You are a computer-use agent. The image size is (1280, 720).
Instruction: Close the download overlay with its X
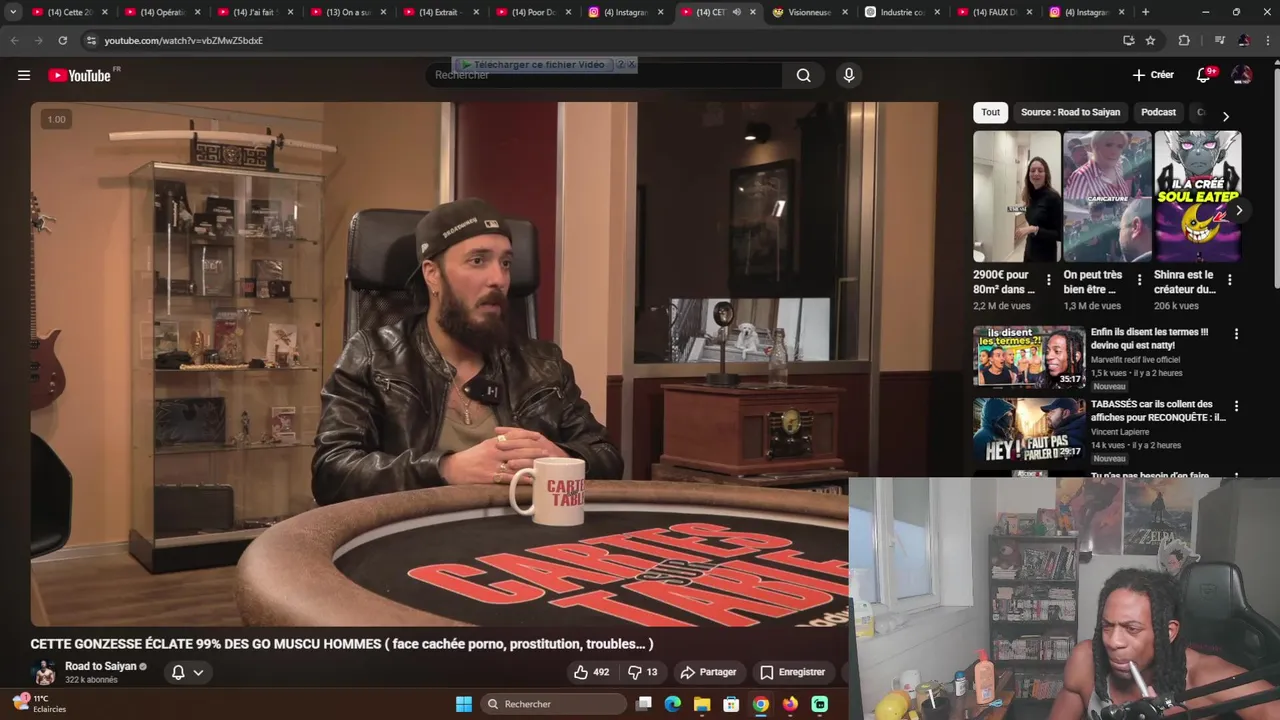pyautogui.click(x=631, y=64)
